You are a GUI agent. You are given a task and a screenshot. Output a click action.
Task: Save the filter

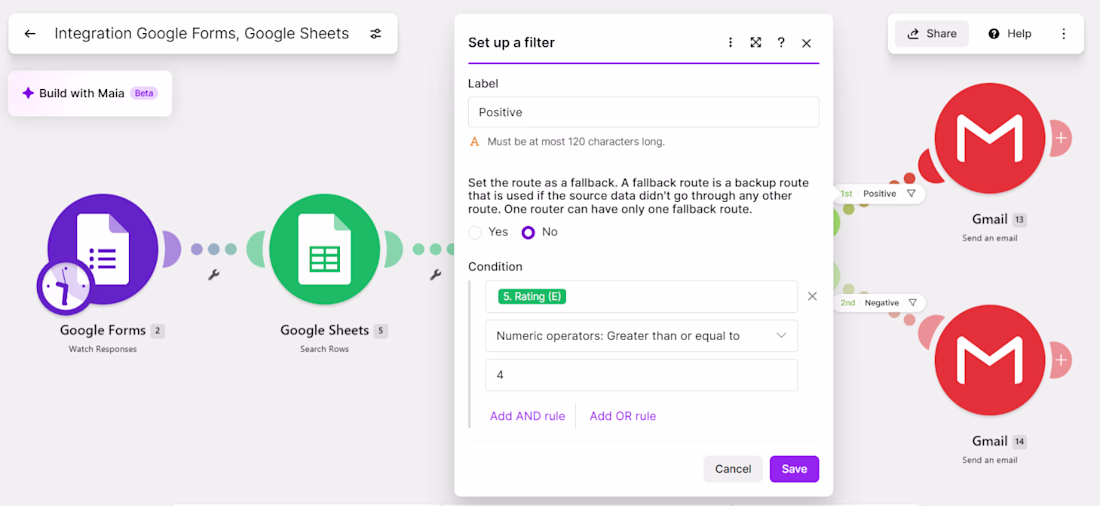(x=794, y=469)
